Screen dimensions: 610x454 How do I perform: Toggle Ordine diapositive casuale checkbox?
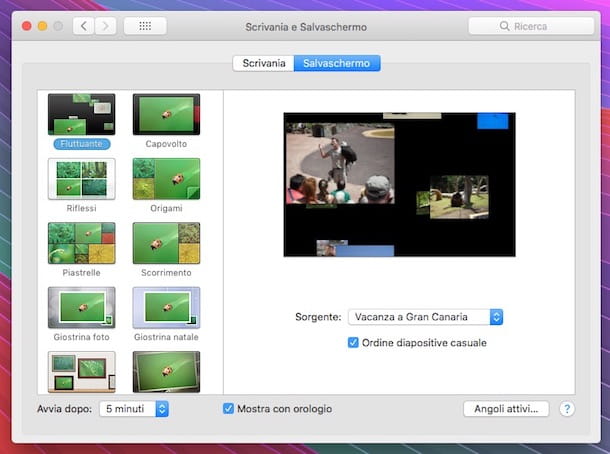point(353,343)
